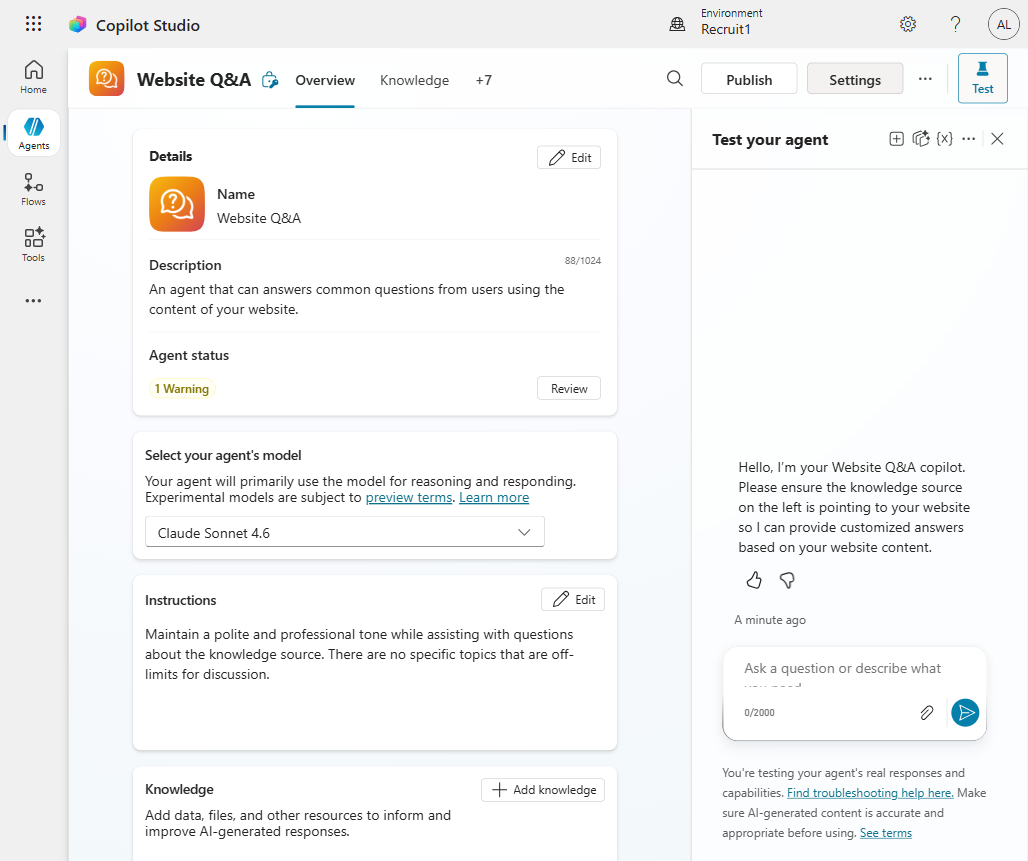Open test panel more options ellipsis
The height and width of the screenshot is (861, 1028).
coord(968,139)
